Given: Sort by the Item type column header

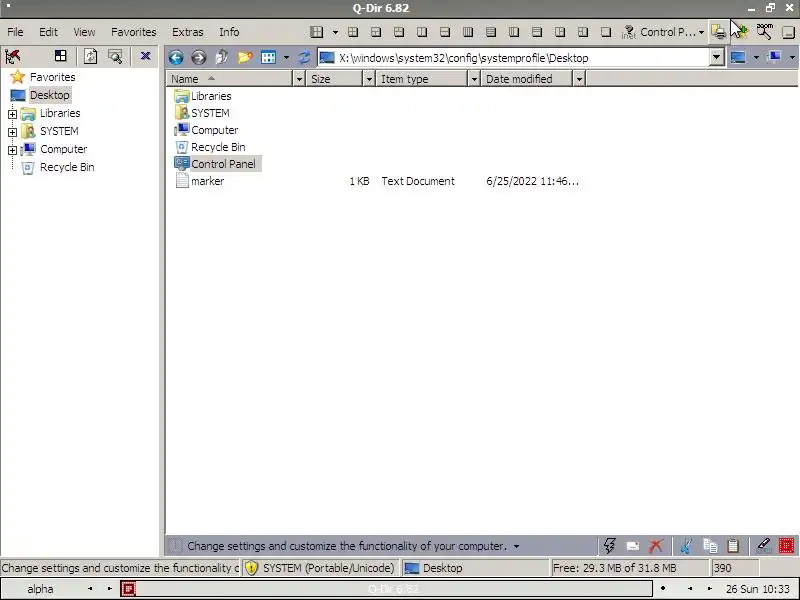Looking at the screenshot, I should coord(421,79).
